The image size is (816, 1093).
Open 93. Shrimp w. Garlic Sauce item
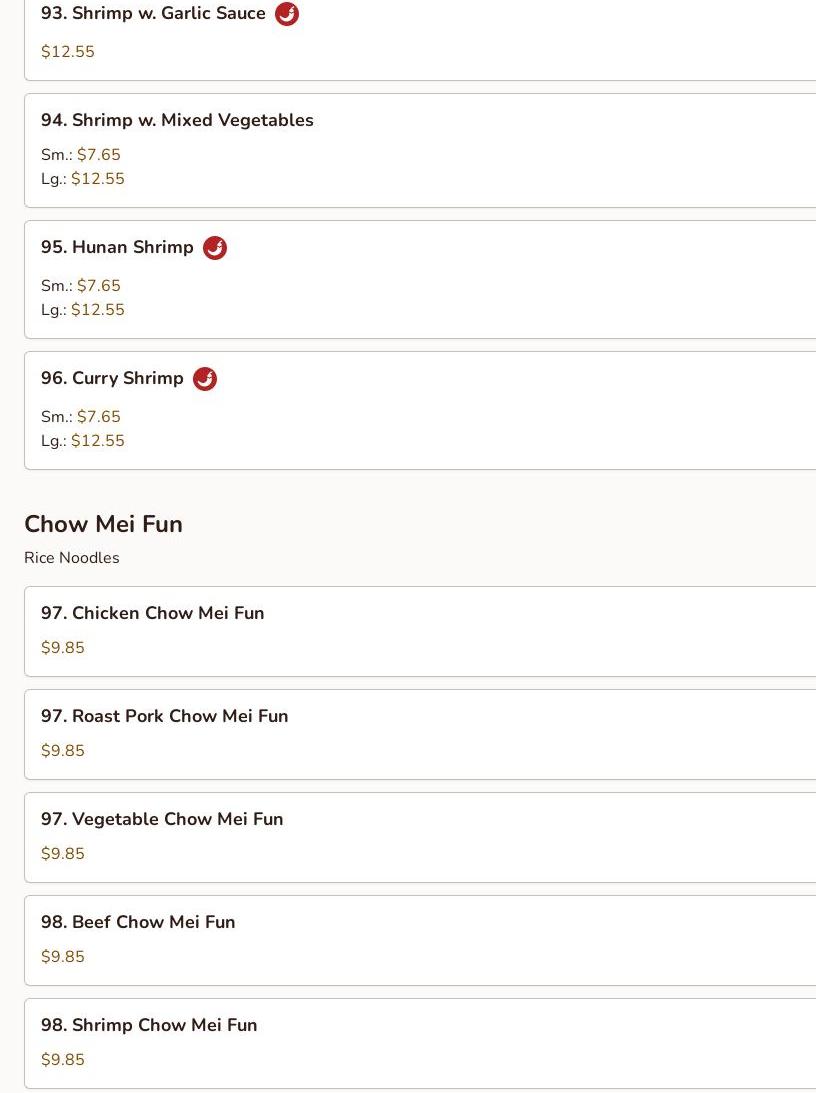153,14
